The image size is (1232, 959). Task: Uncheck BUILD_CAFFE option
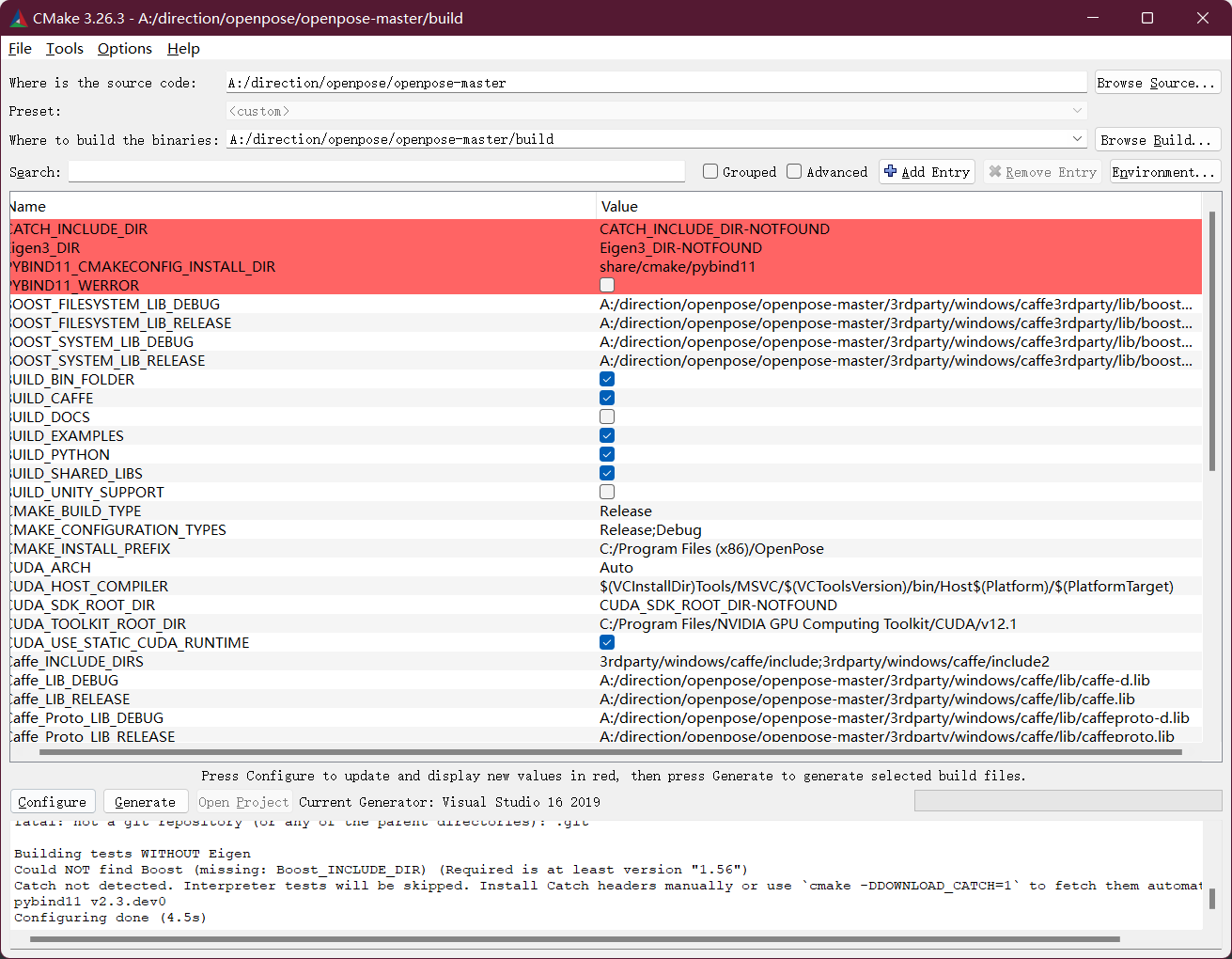tap(607, 398)
